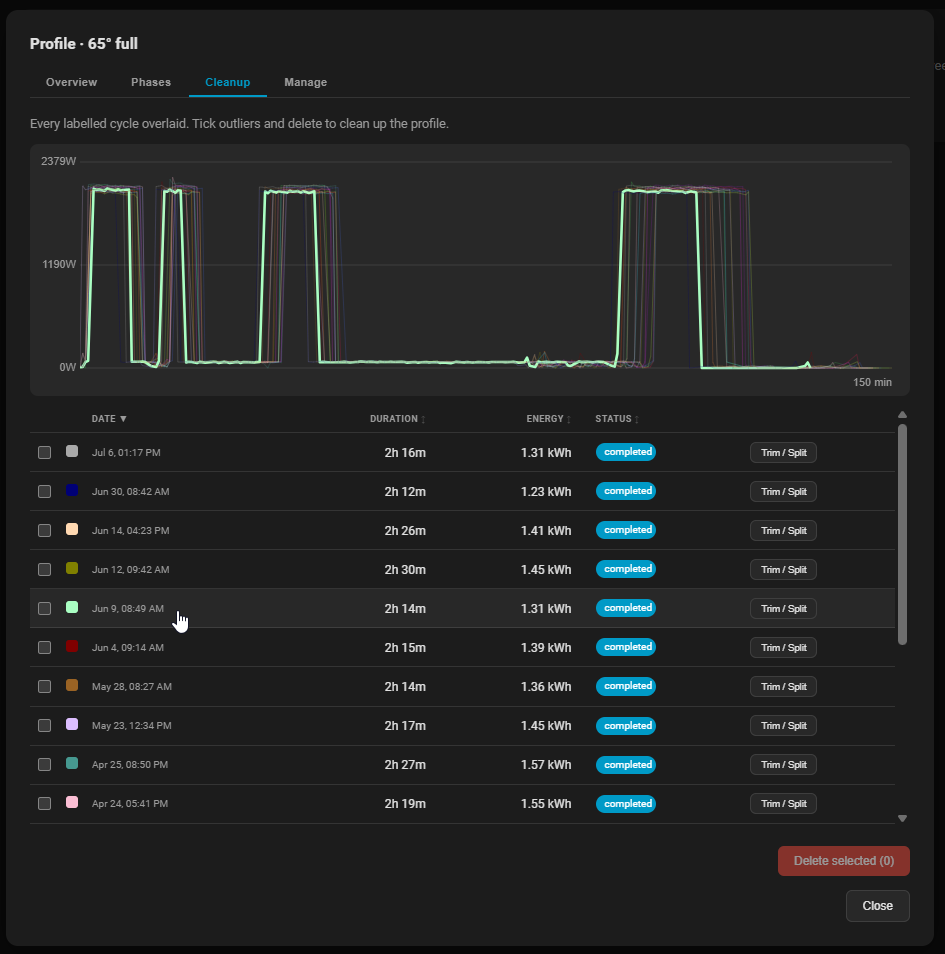Open Trim / Split for Jun 9 cycle

[x=783, y=608]
